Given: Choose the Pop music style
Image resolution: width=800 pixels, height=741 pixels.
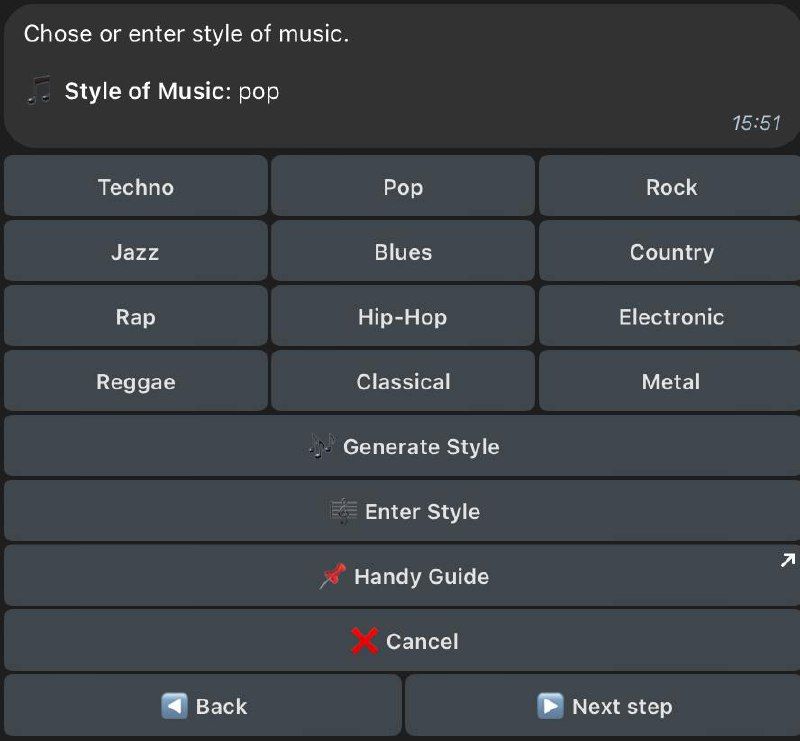Looking at the screenshot, I should (403, 186).
